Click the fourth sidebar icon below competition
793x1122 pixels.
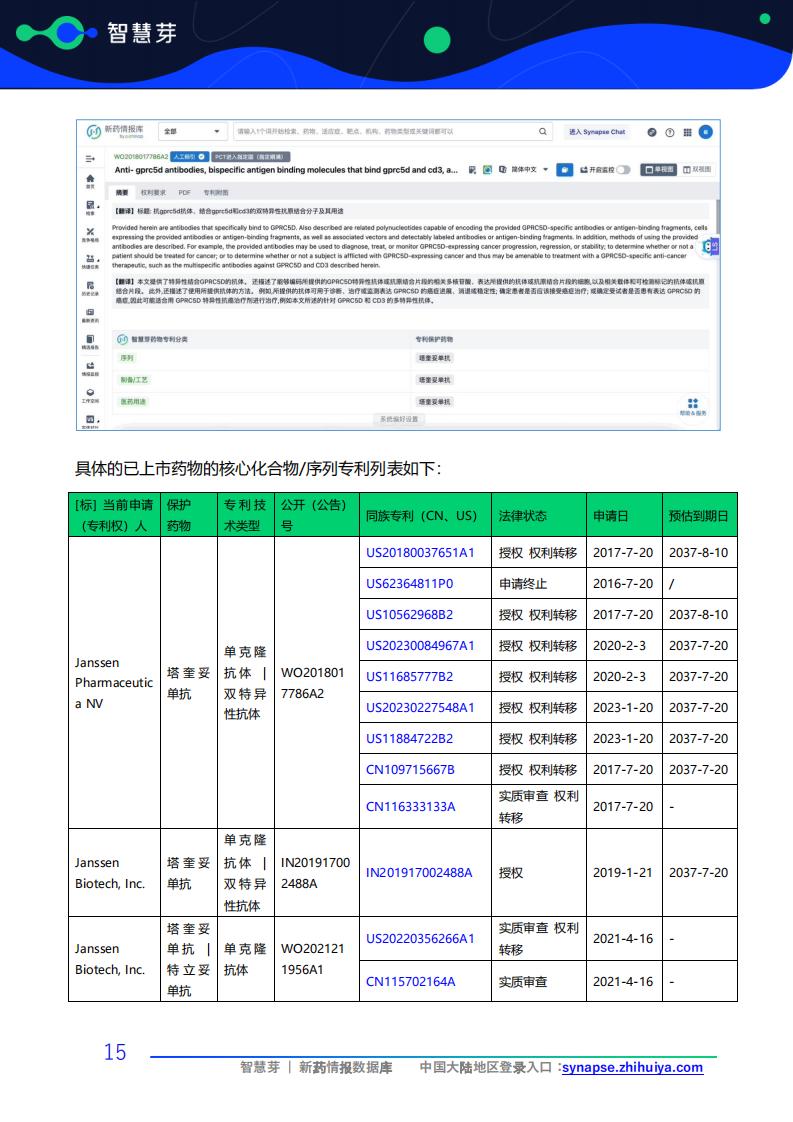(x=90, y=261)
